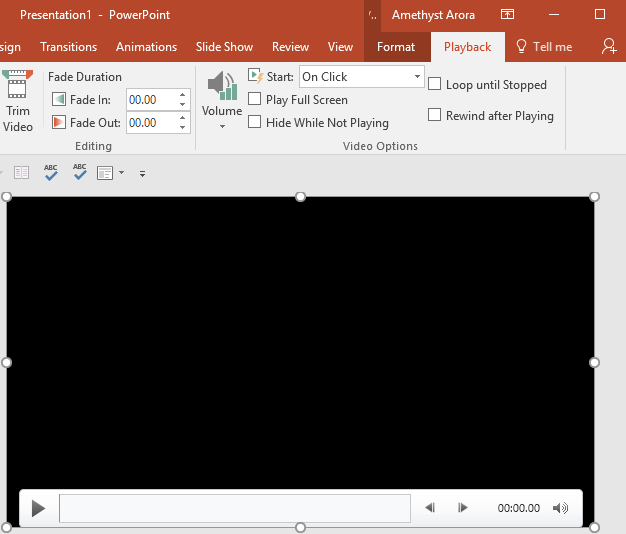626x534 pixels.
Task: Step the video forward one frame
Action: click(x=462, y=508)
